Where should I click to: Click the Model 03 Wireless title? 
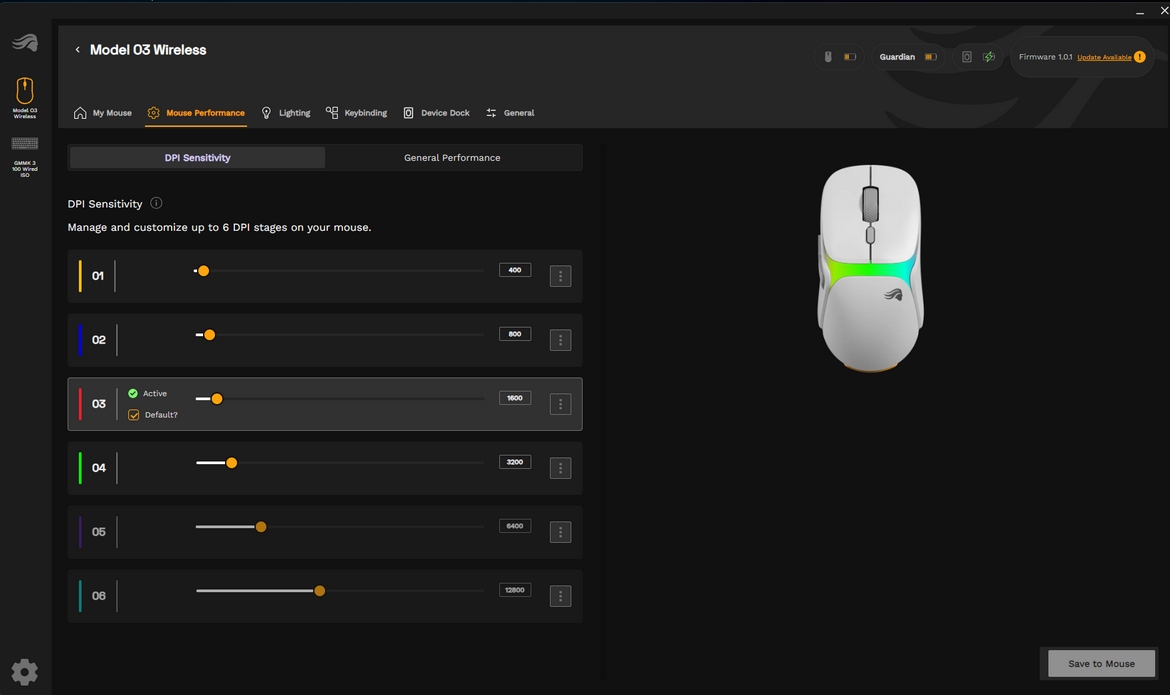(x=148, y=50)
